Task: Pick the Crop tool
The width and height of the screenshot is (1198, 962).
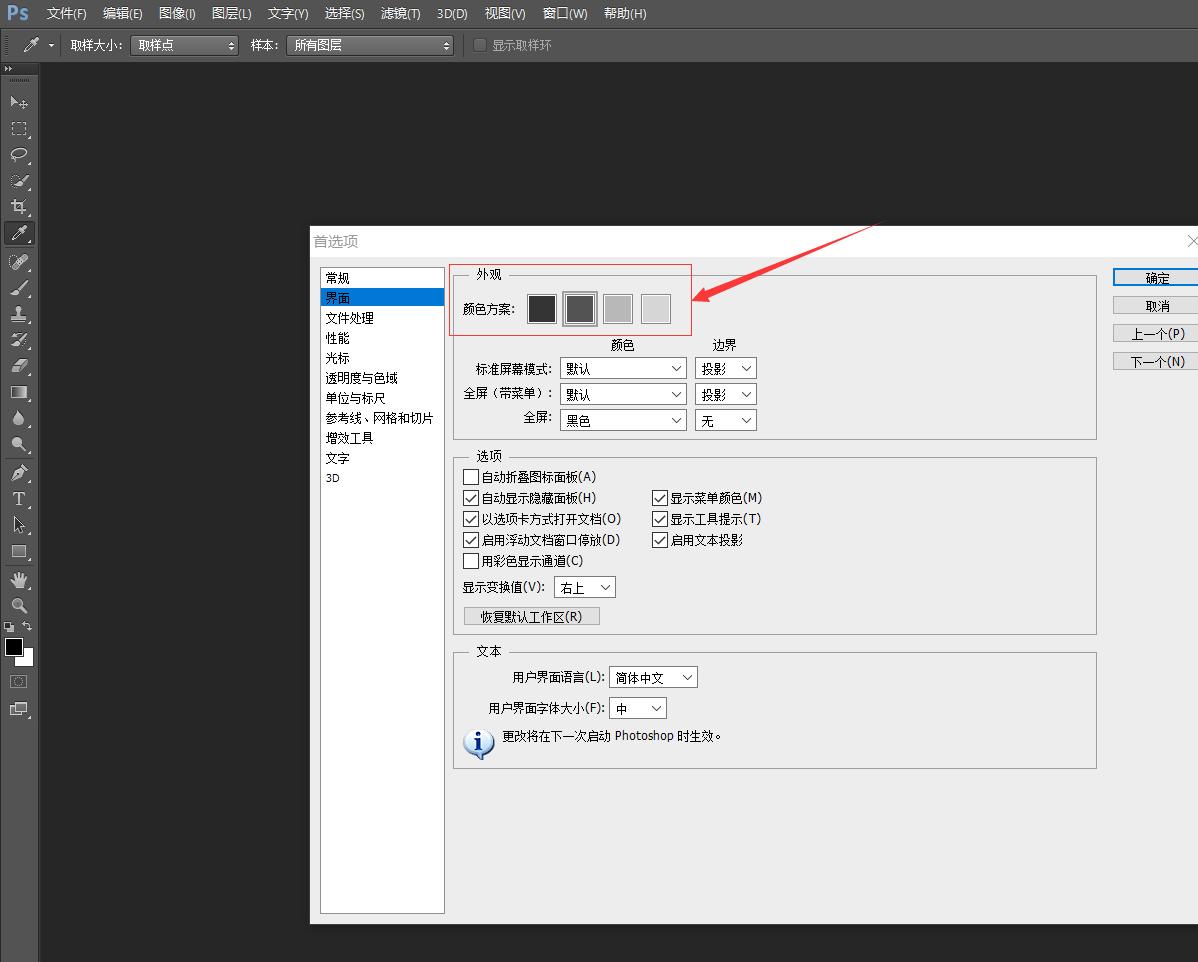Action: 19,207
